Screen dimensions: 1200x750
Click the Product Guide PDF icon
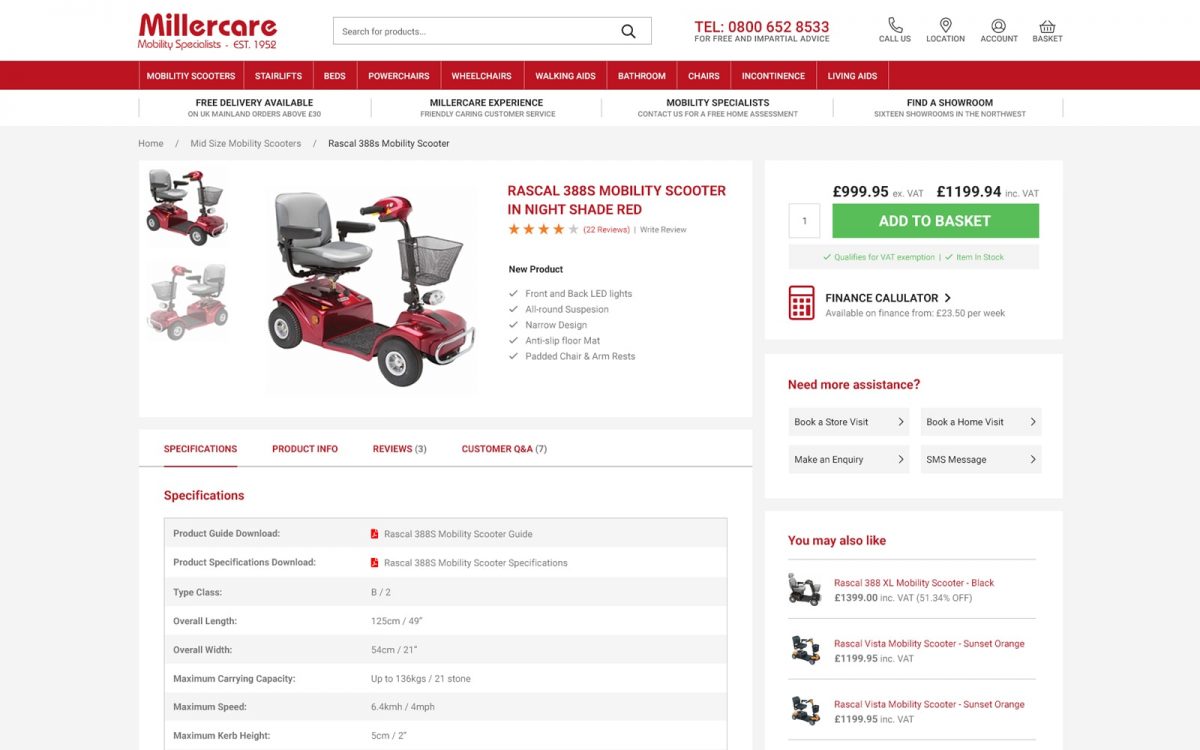[x=375, y=534]
